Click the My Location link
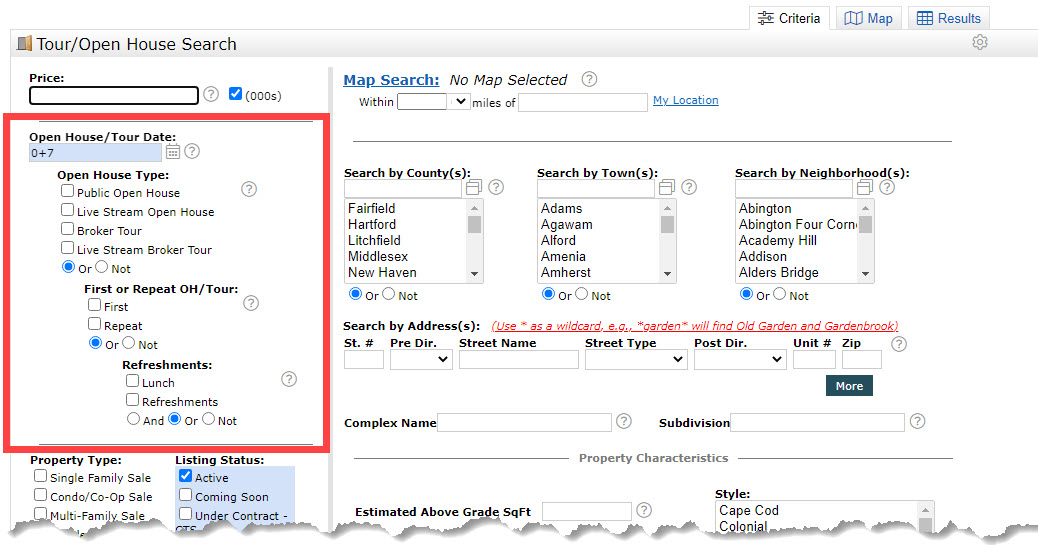The width and height of the screenshot is (1038, 545). click(685, 100)
